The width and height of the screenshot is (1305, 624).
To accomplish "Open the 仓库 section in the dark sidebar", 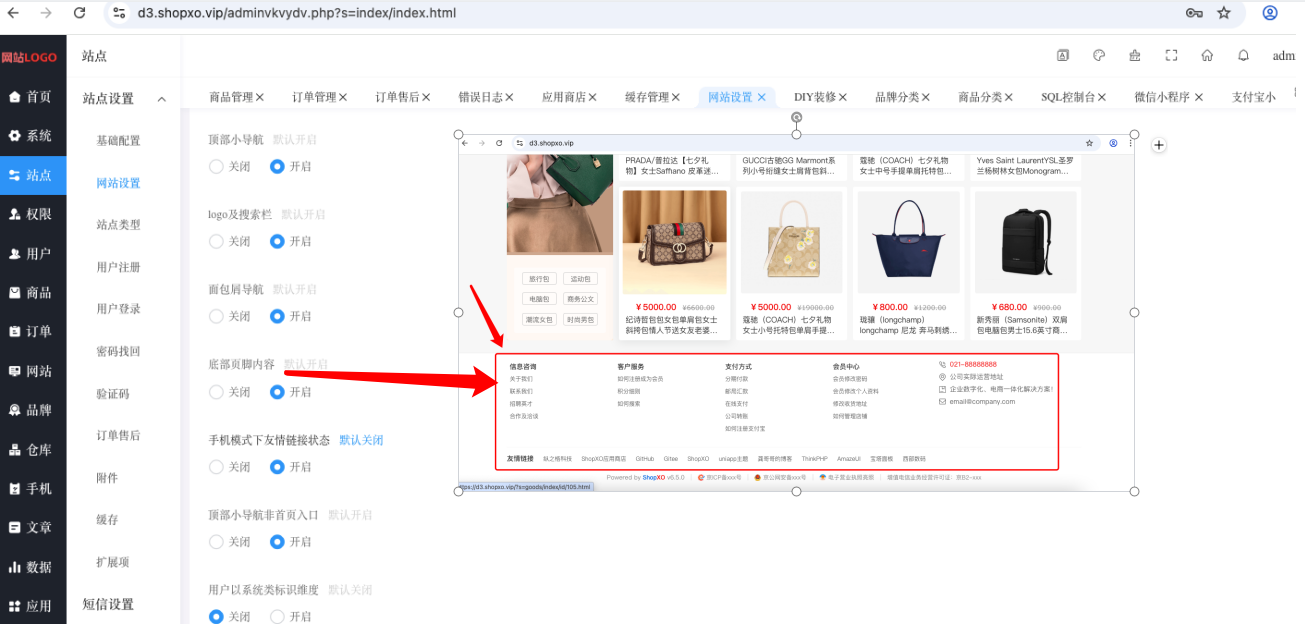I will coord(32,450).
